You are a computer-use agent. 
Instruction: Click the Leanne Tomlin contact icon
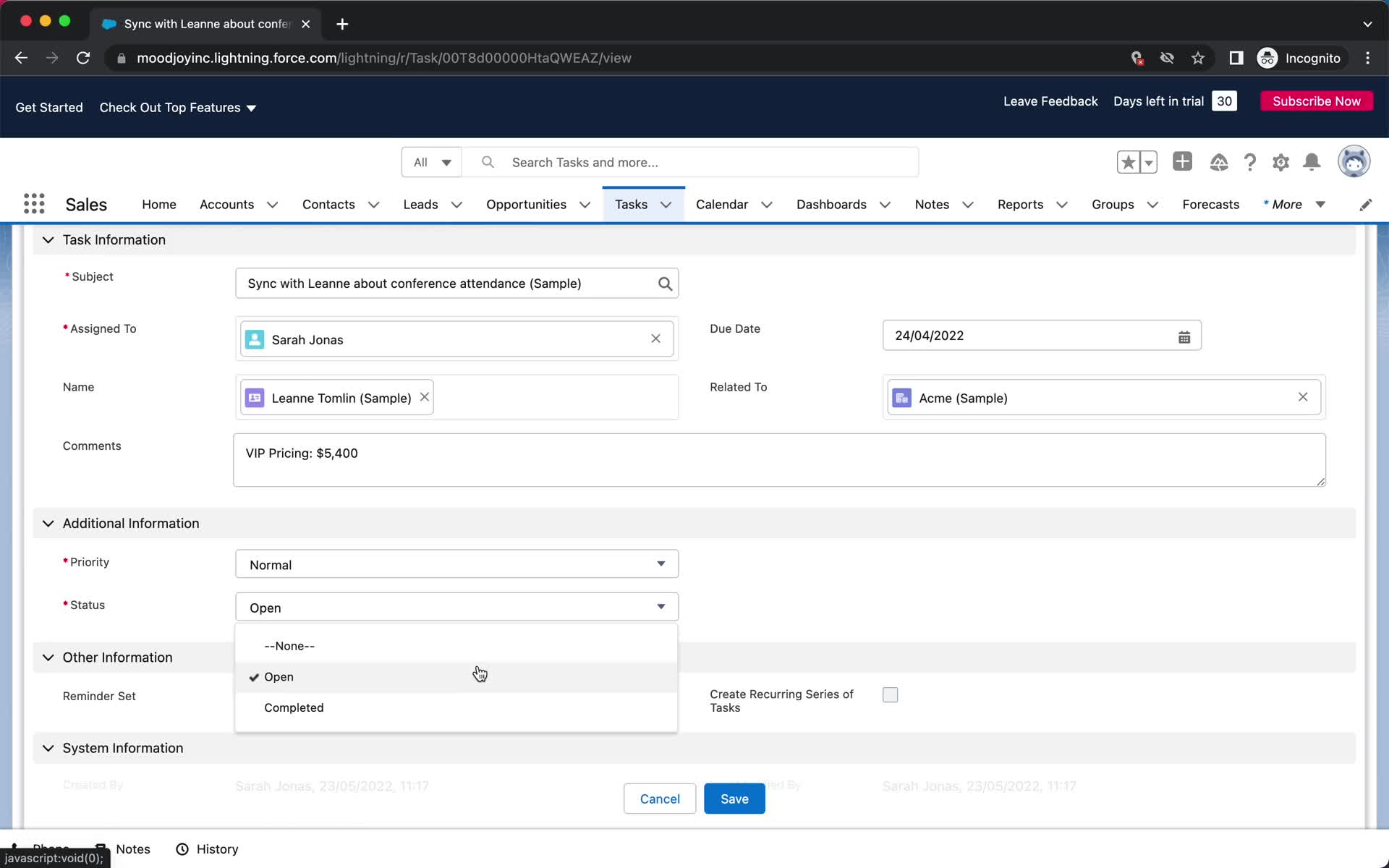coord(255,398)
